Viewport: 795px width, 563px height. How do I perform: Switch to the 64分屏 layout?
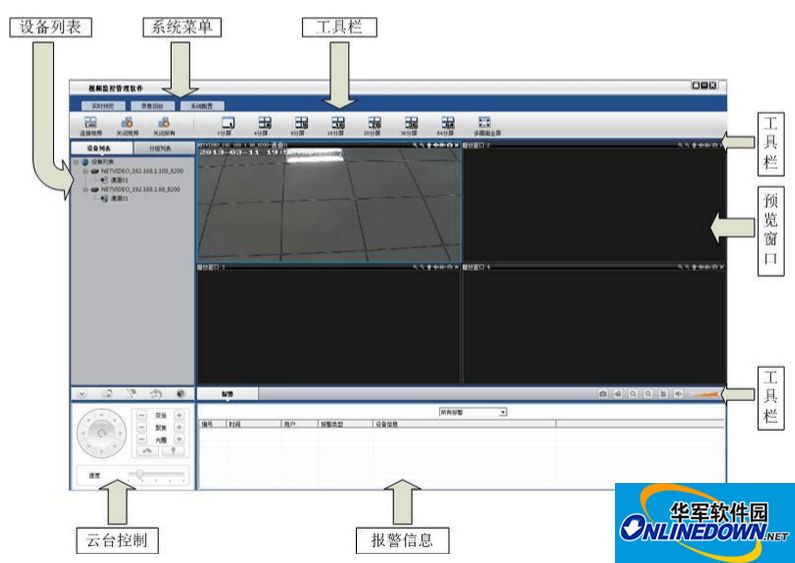[x=447, y=122]
